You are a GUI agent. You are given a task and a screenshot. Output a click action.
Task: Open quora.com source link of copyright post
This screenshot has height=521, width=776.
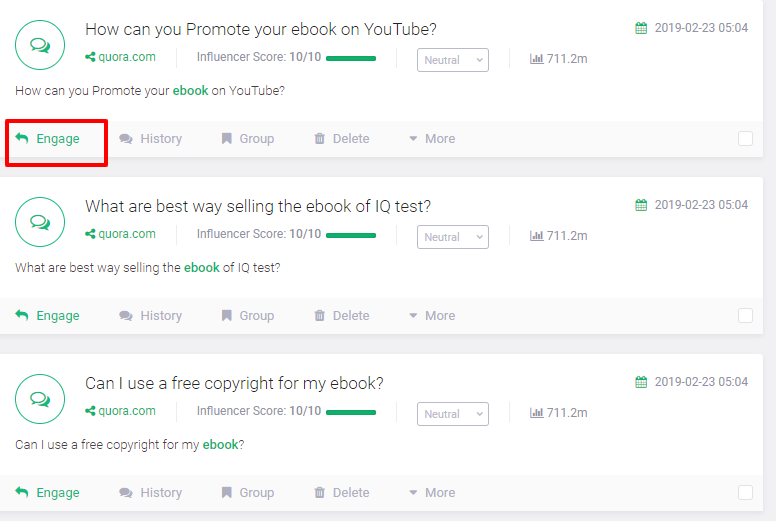[x=126, y=411]
